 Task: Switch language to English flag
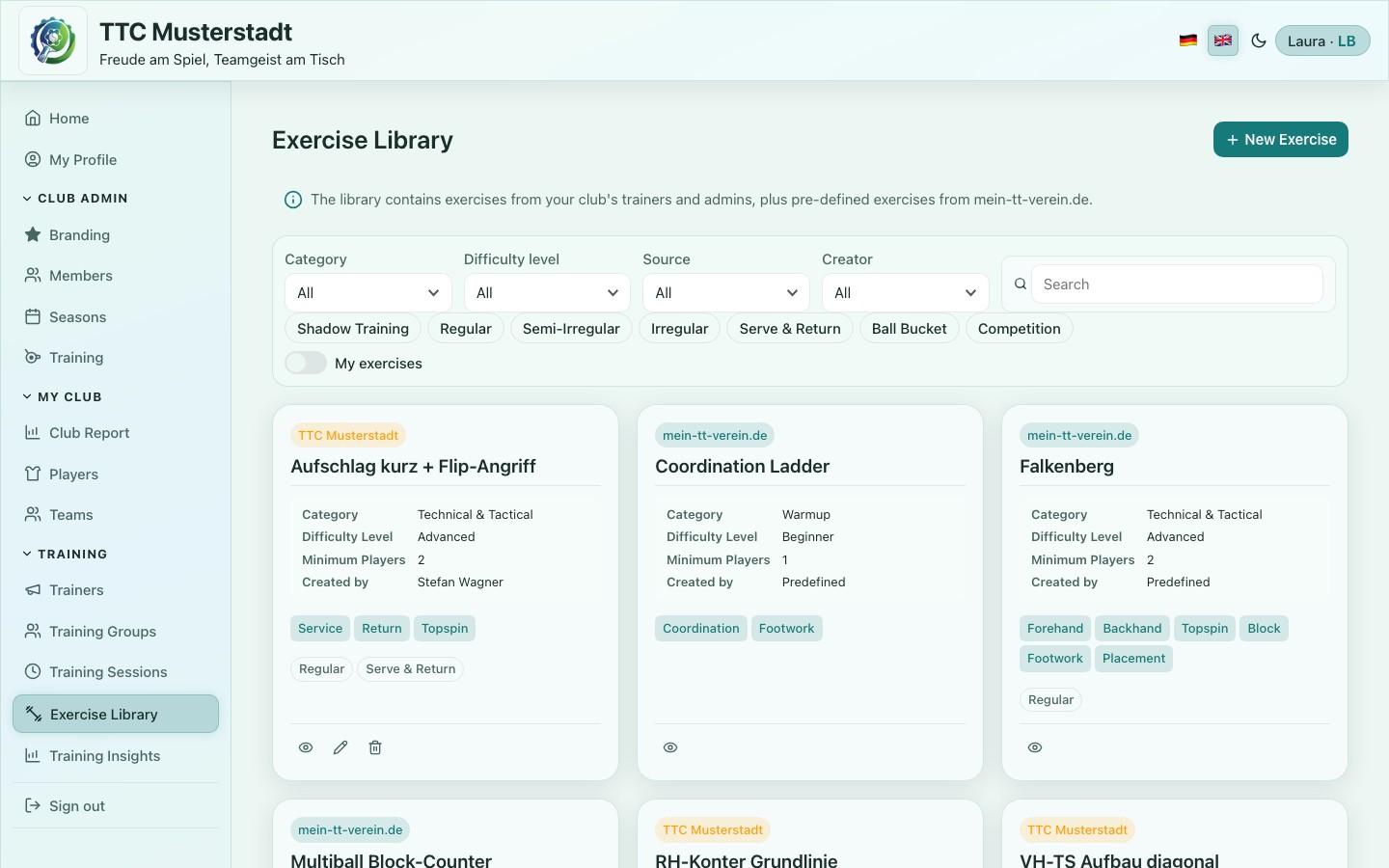[1223, 41]
